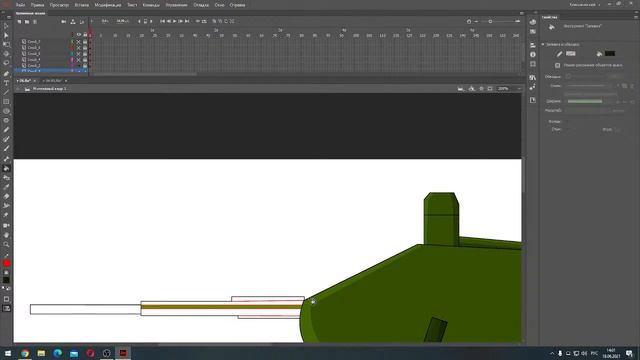The height and width of the screenshot is (360, 640).
Task: Open the Edit Symbols dropdown above stage
Action: 472,89
